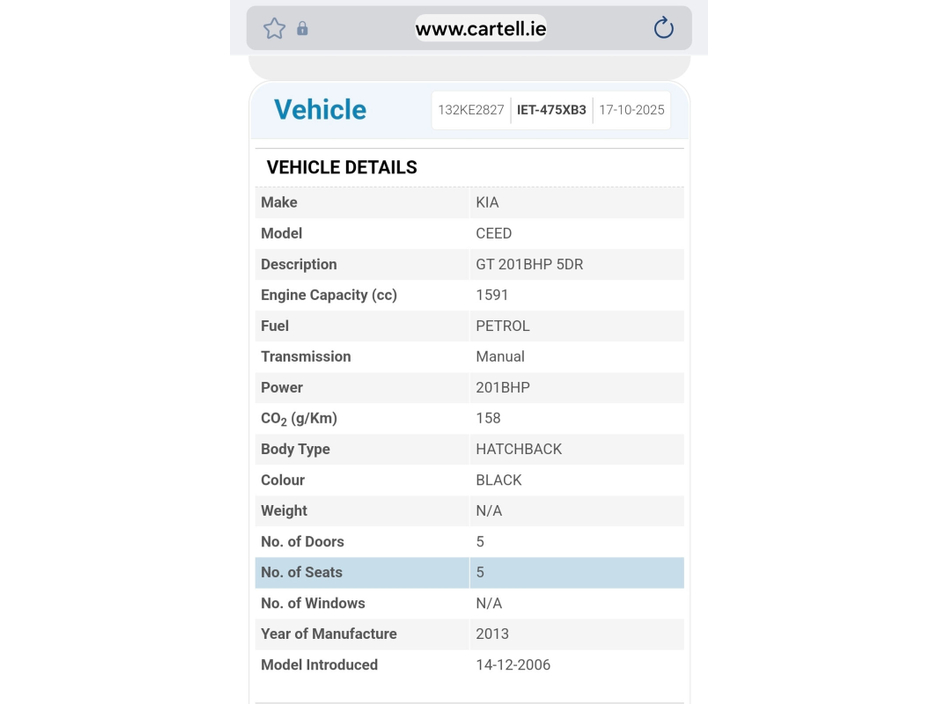938x704 pixels.
Task: Click the Model Introduced date 14-12-2006
Action: (513, 665)
